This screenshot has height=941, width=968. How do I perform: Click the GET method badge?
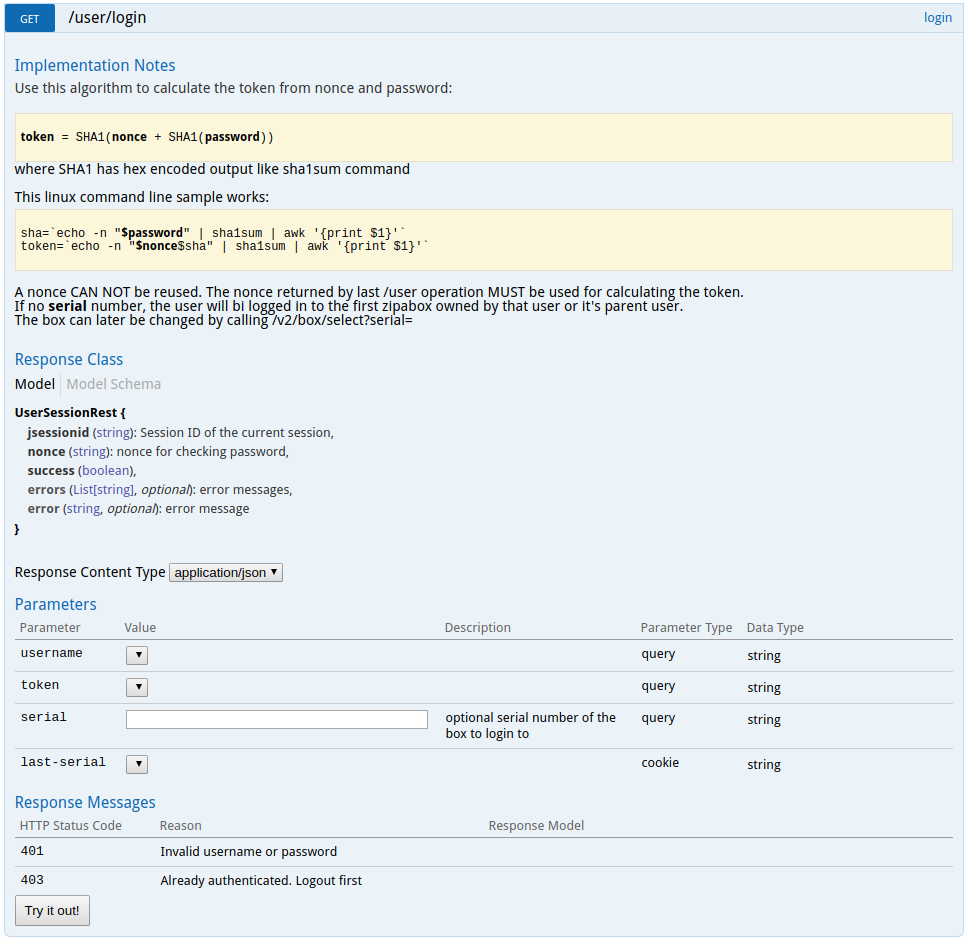[x=28, y=18]
